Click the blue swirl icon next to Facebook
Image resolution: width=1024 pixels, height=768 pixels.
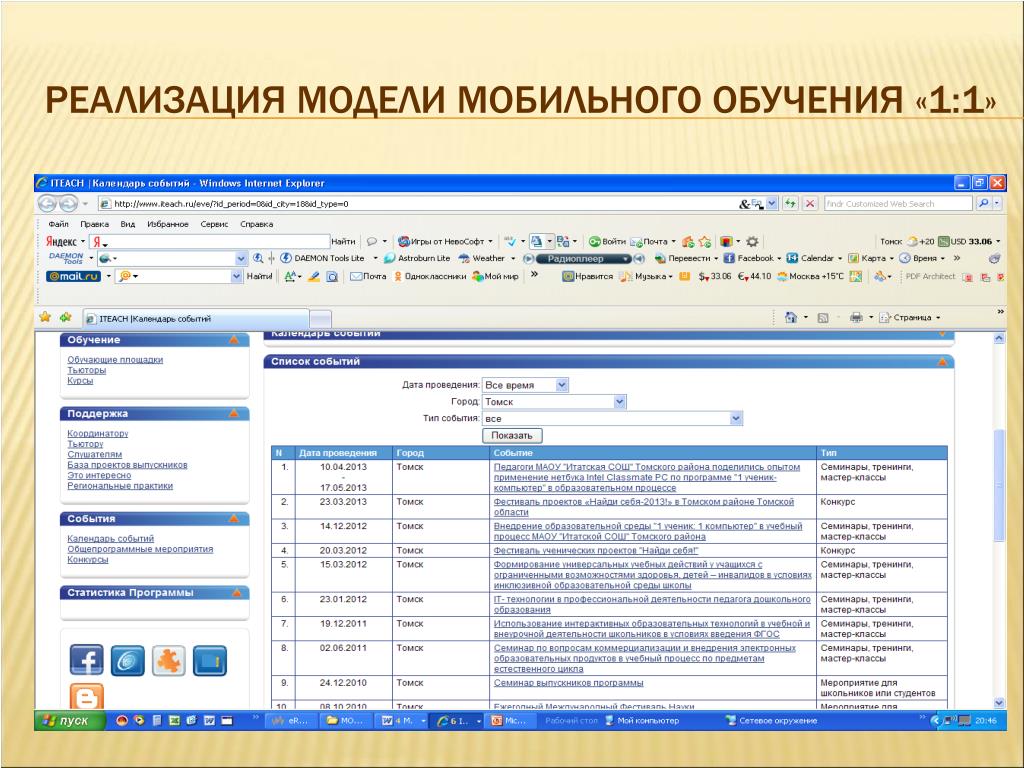tap(127, 660)
